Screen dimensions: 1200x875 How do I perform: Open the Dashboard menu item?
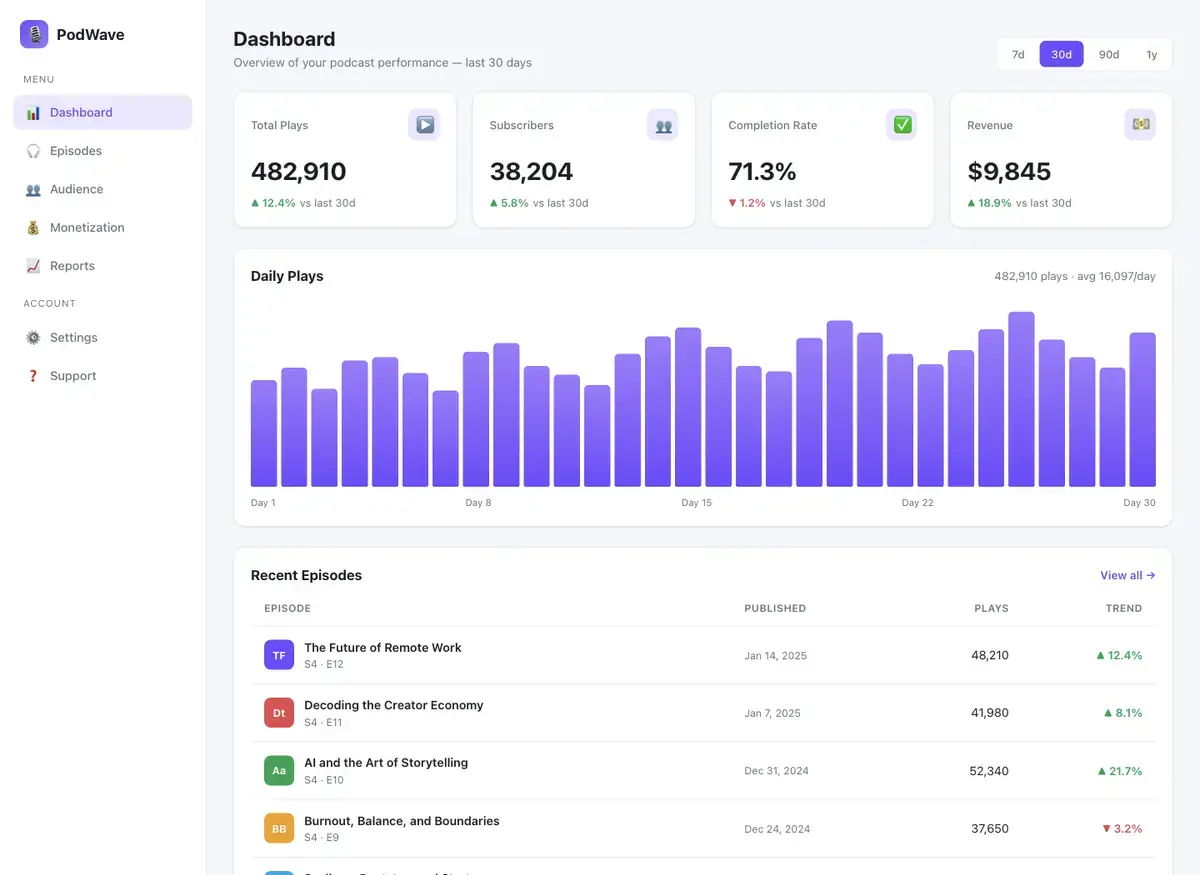[x=103, y=113]
